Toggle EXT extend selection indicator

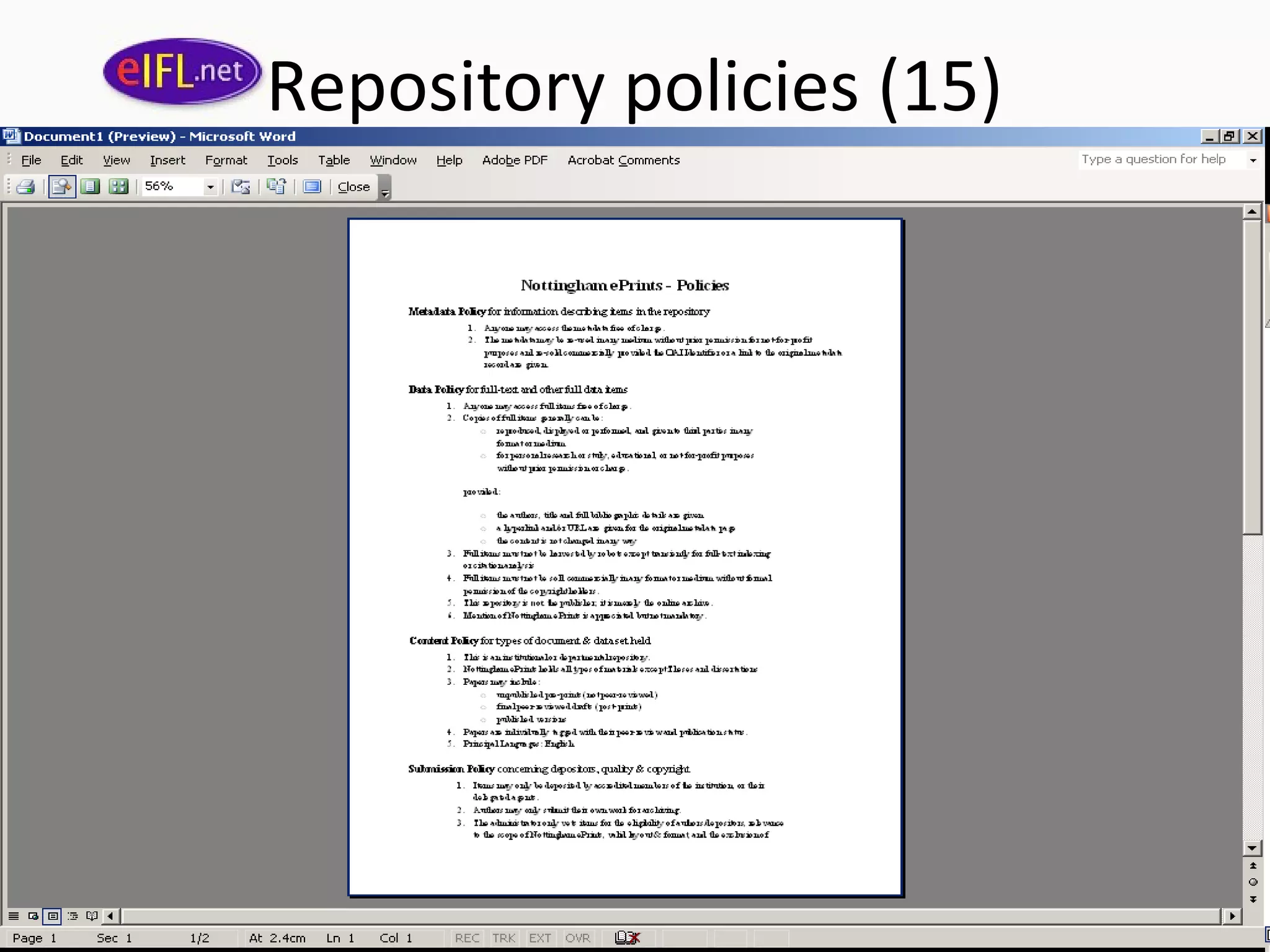click(x=540, y=938)
